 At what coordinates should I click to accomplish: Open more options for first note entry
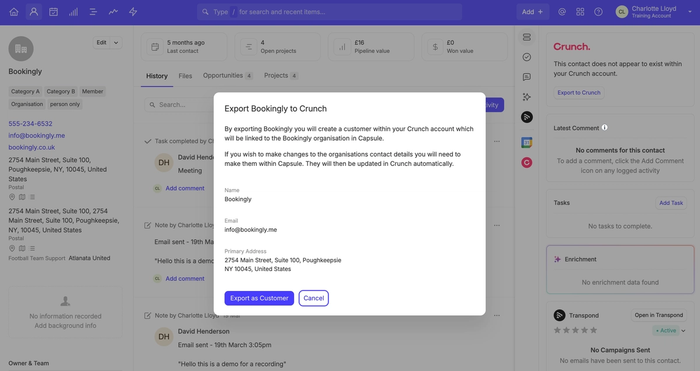(x=497, y=225)
